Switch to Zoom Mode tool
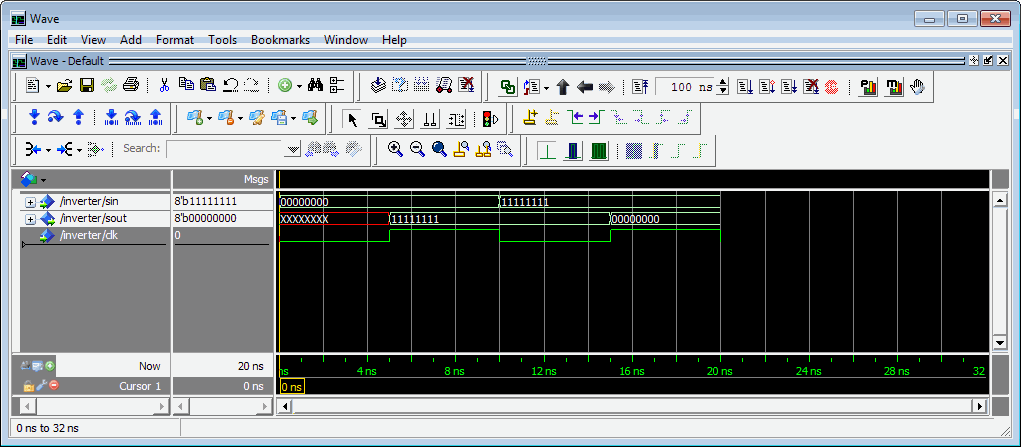1021x447 pixels. click(379, 119)
